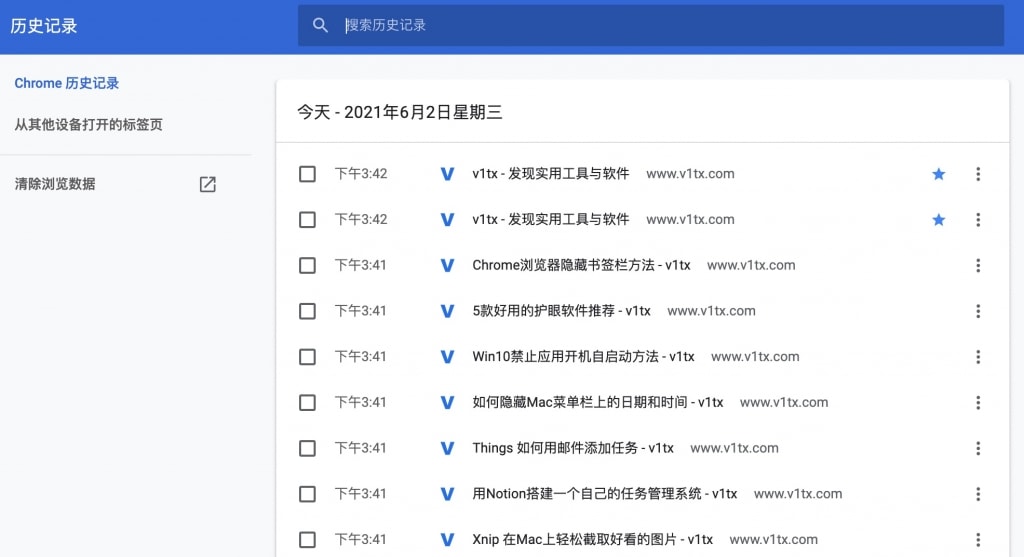Click the 历史记录 page title
Viewport: 1024px width, 557px height.
(44, 26)
